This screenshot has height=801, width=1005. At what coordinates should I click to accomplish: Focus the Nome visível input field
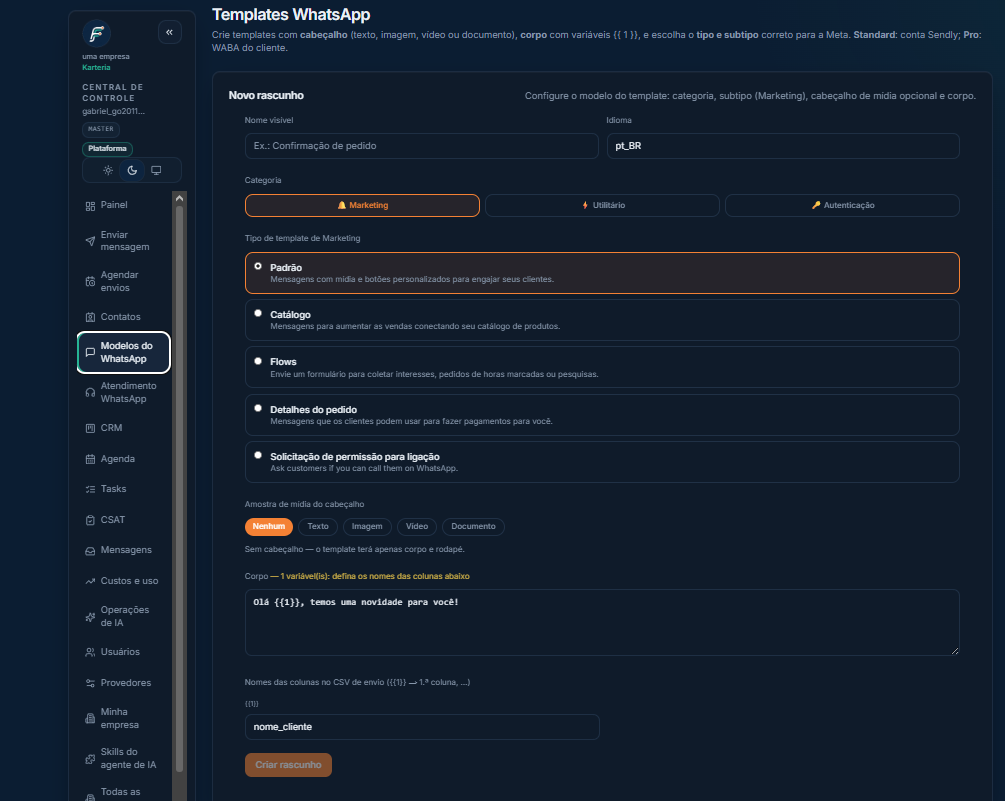tap(422, 146)
